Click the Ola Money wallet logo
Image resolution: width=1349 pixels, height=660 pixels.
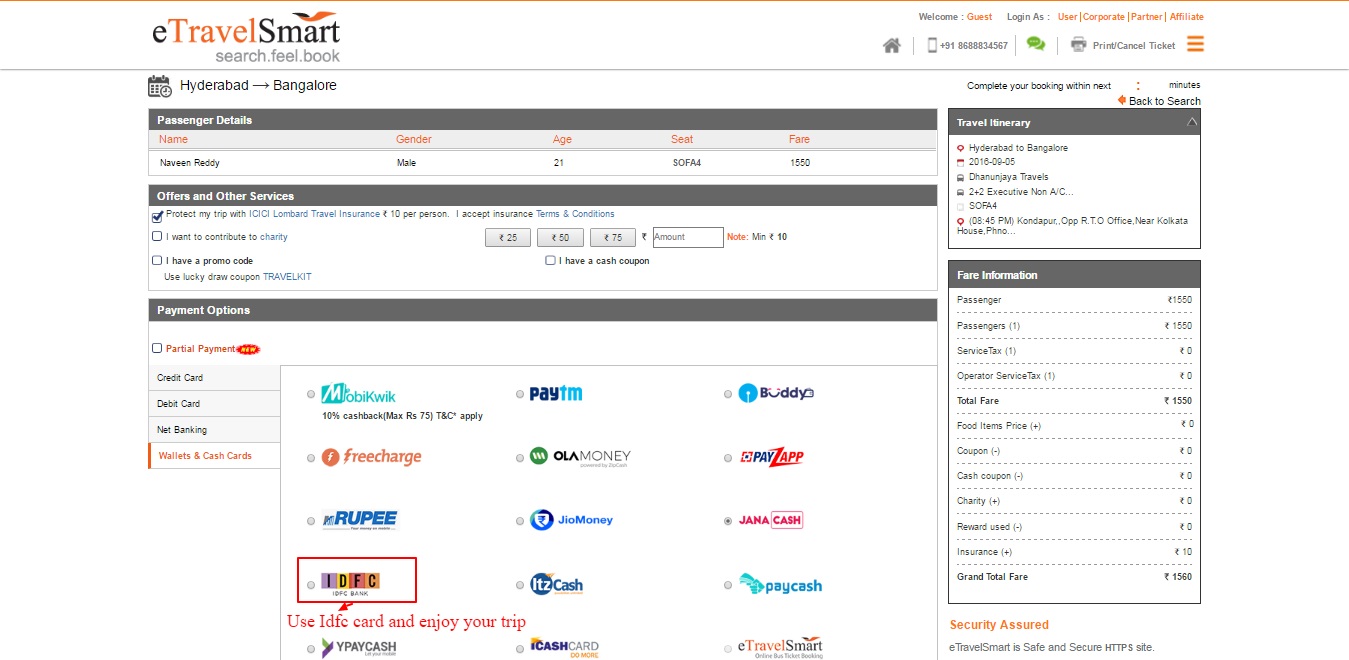(x=580, y=457)
